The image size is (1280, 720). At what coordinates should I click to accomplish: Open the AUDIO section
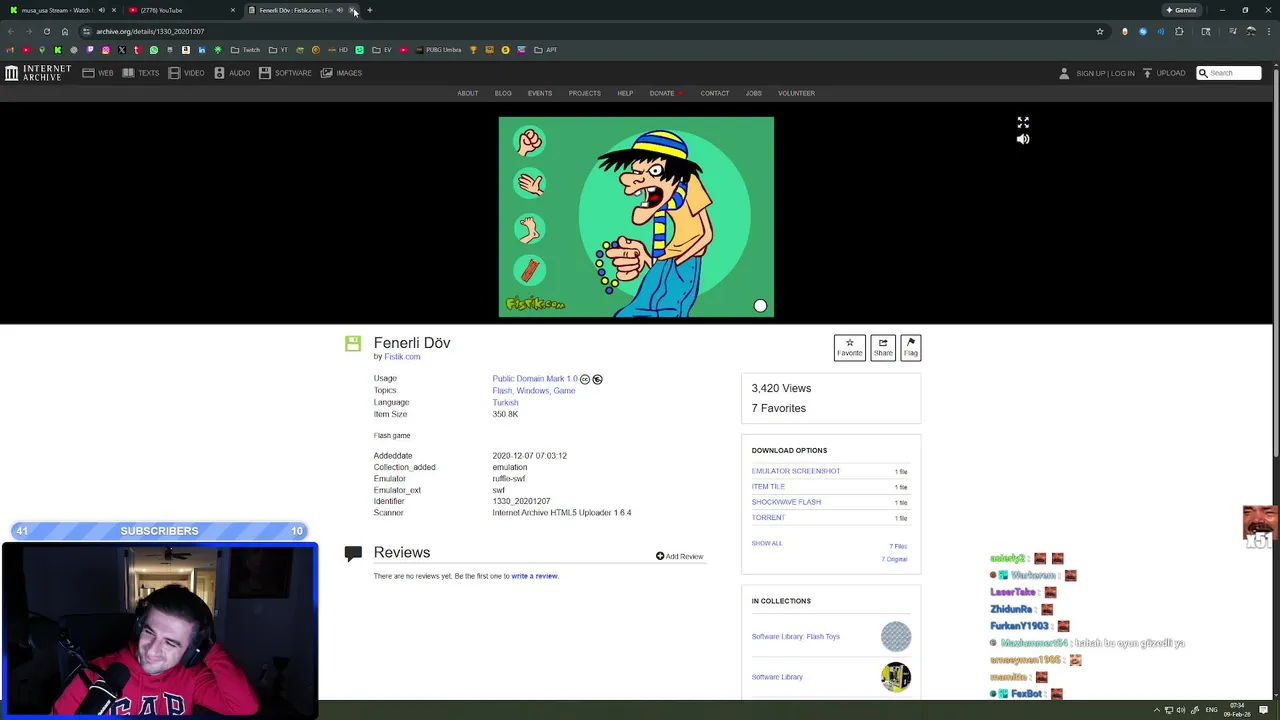click(232, 73)
